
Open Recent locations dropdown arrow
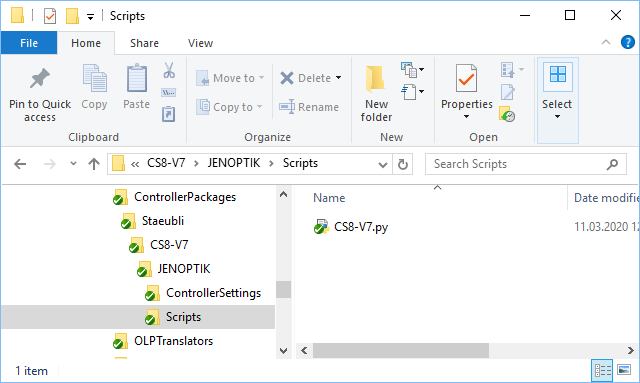(x=73, y=164)
